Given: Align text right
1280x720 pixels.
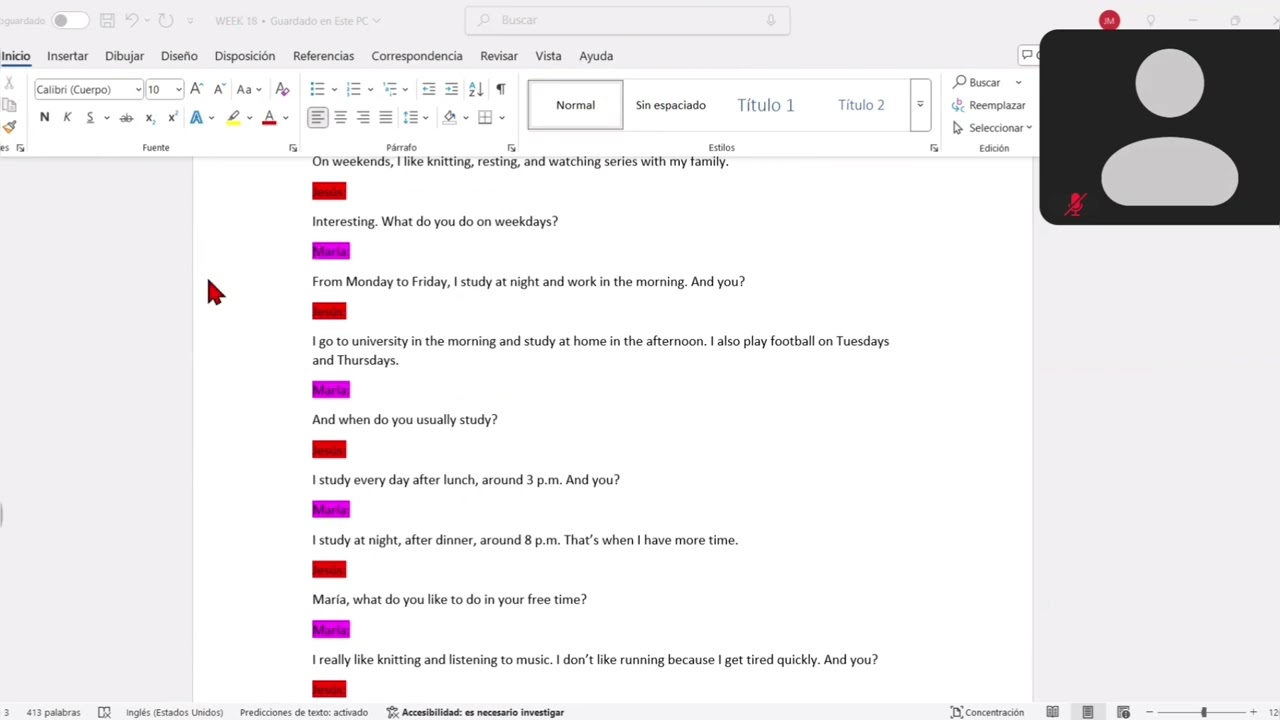Looking at the screenshot, I should click(363, 117).
